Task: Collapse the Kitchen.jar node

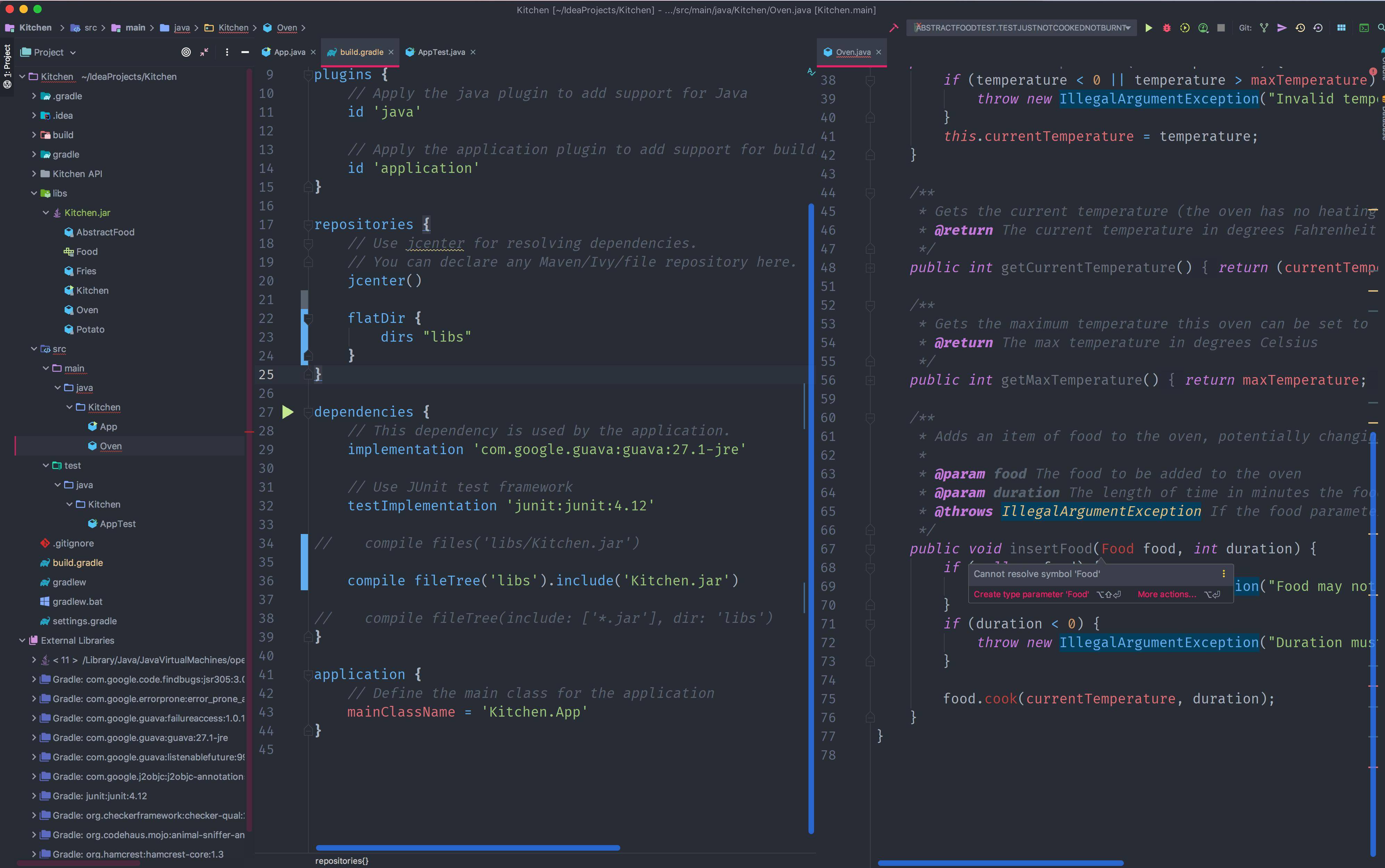Action: pyautogui.click(x=45, y=213)
